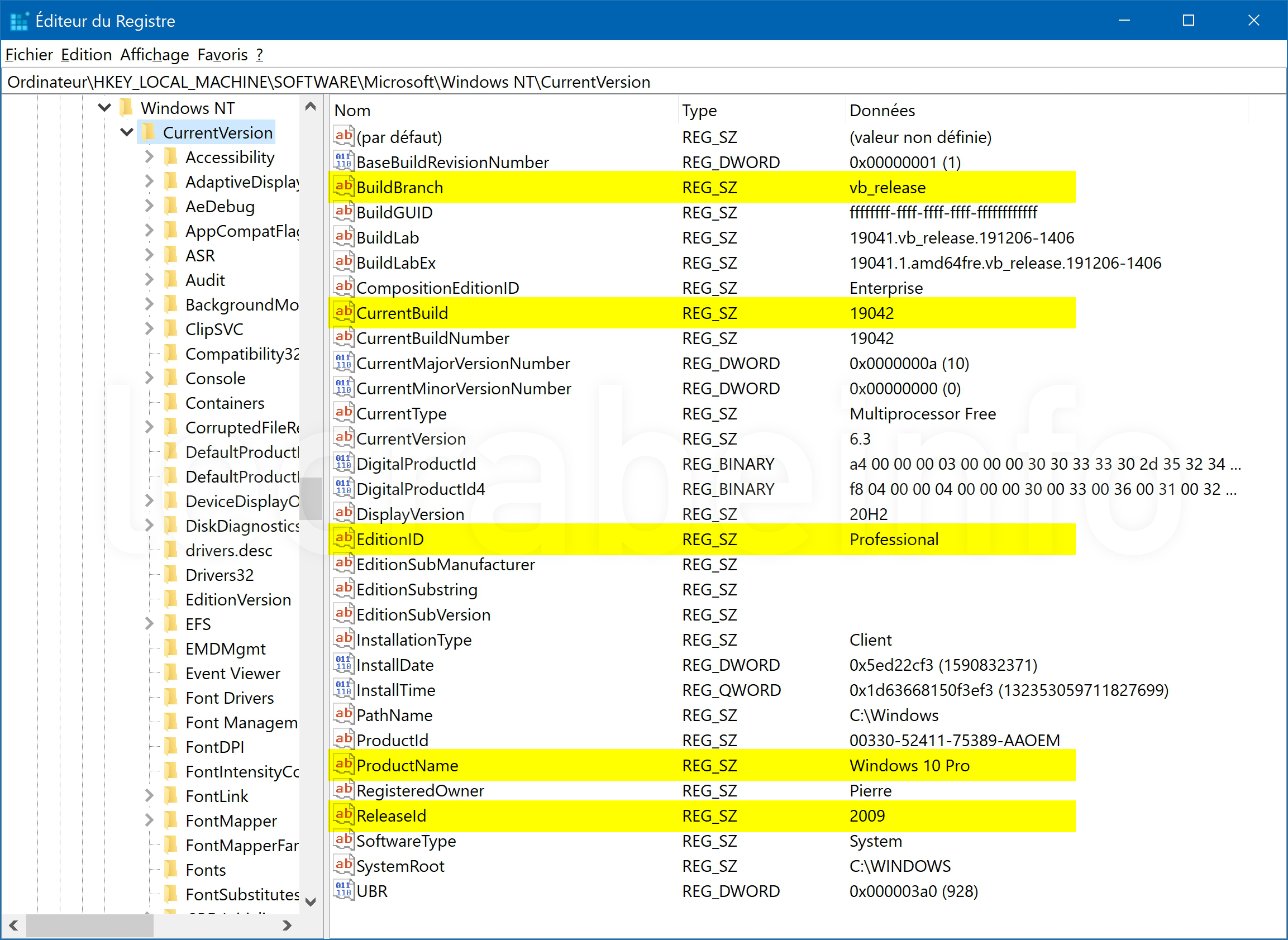Click the SystemRoot string icon
The height and width of the screenshot is (940, 1288).
click(344, 866)
